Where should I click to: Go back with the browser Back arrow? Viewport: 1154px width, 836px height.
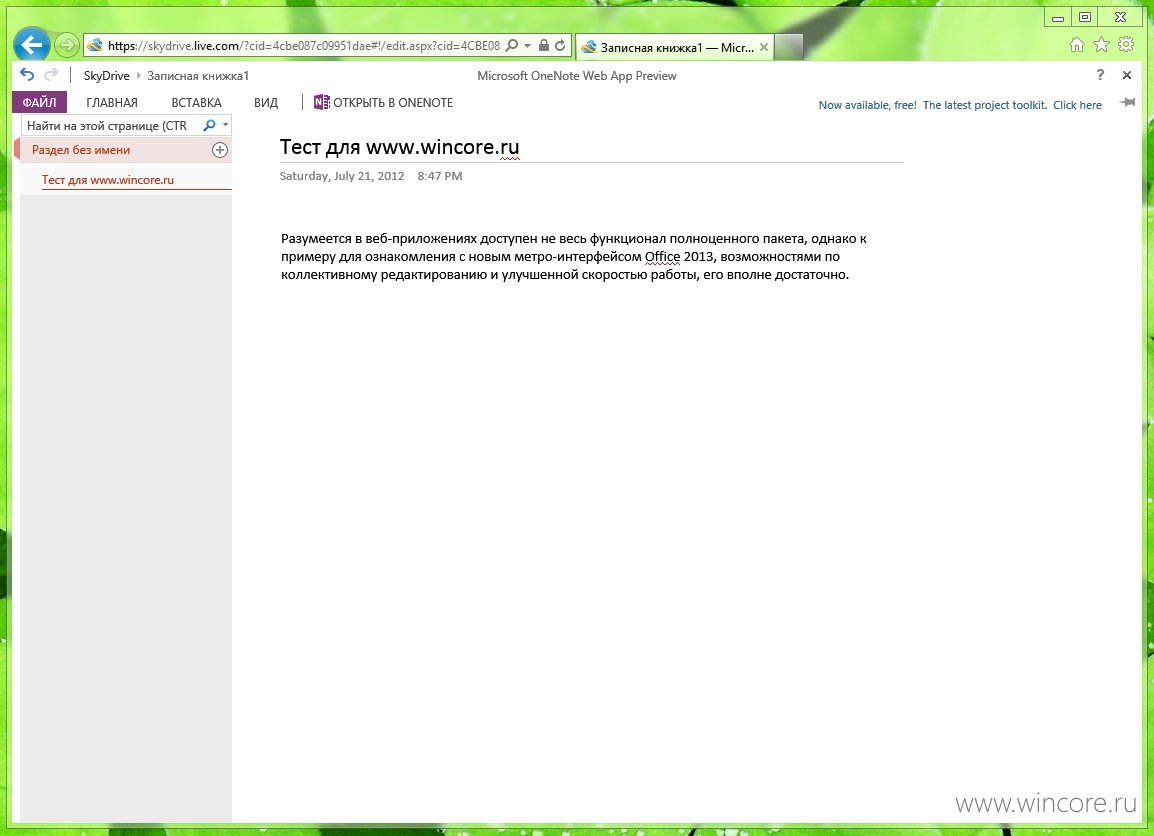(x=32, y=46)
